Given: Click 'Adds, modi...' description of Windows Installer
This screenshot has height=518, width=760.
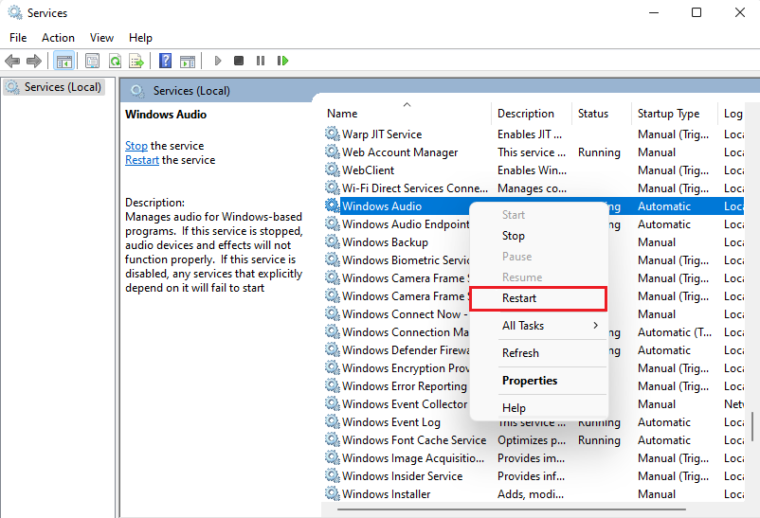Looking at the screenshot, I should [530, 494].
